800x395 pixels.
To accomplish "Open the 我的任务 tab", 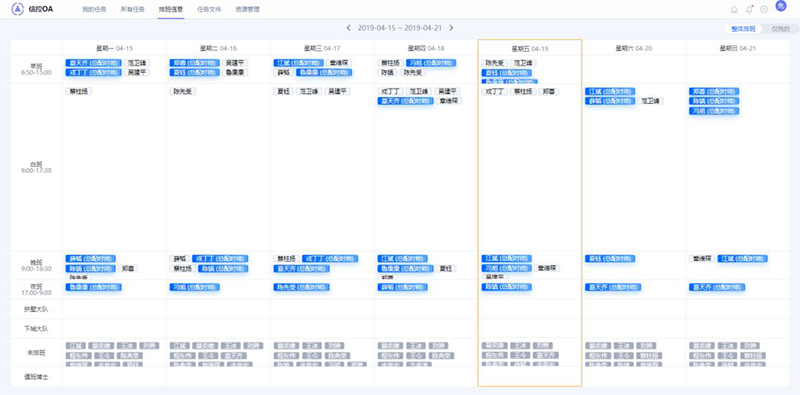I will pos(94,9).
